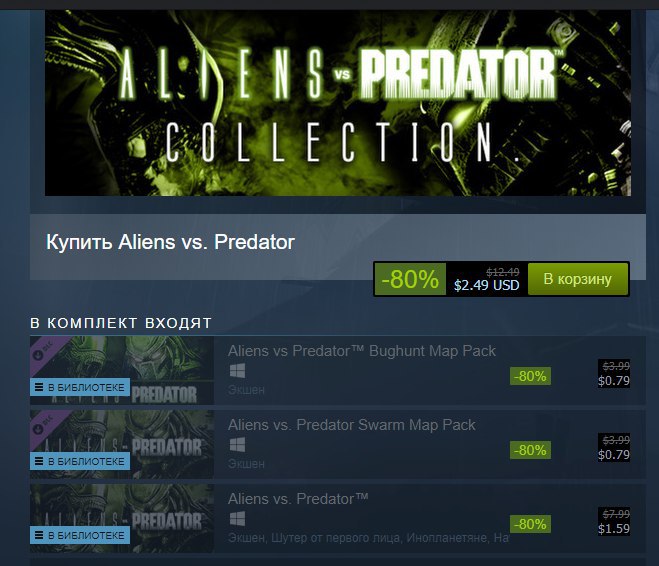Click the $0.79 price for Bughunt Map Pack
Screen dimensions: 659x566
click(614, 381)
